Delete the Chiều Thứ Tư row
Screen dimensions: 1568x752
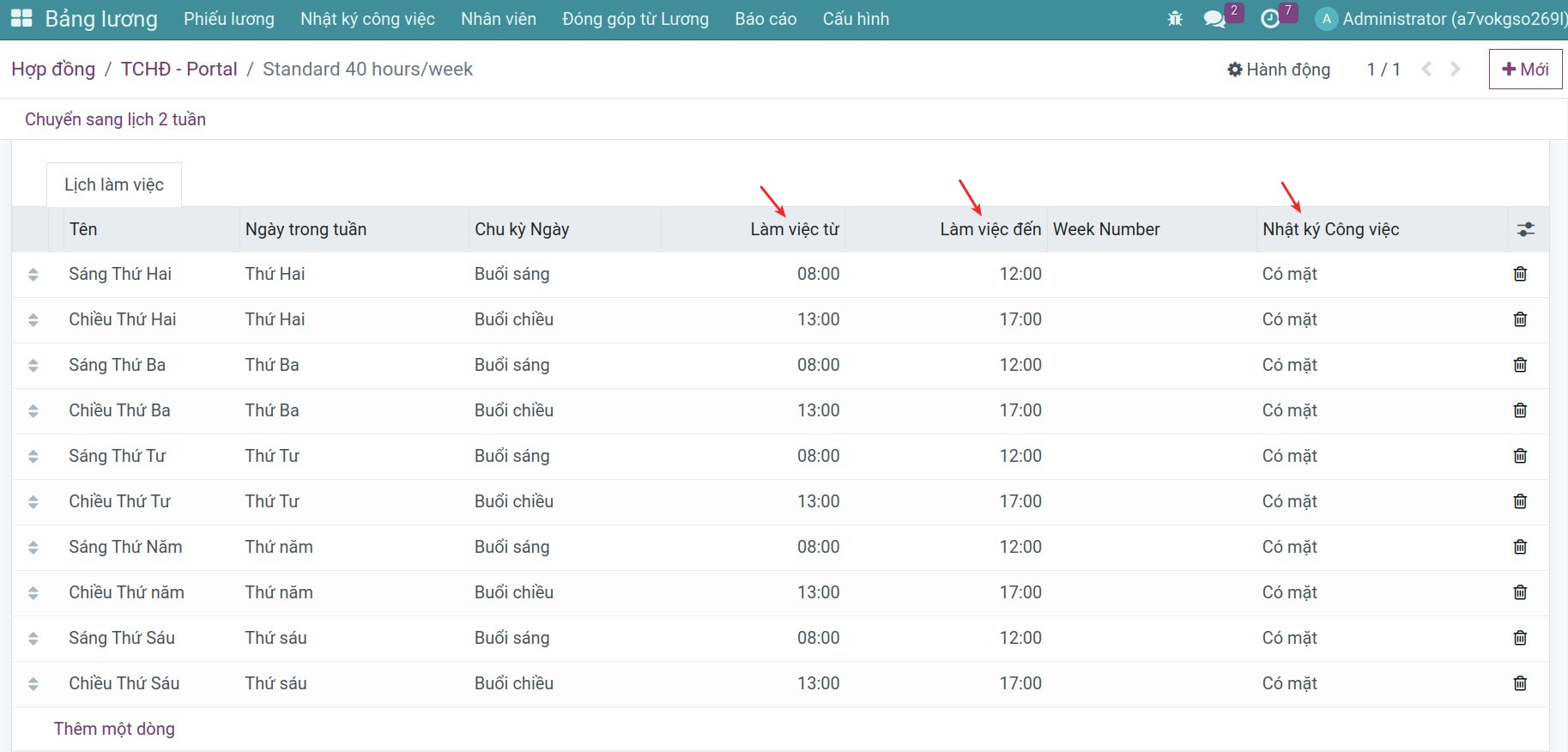tap(1520, 501)
